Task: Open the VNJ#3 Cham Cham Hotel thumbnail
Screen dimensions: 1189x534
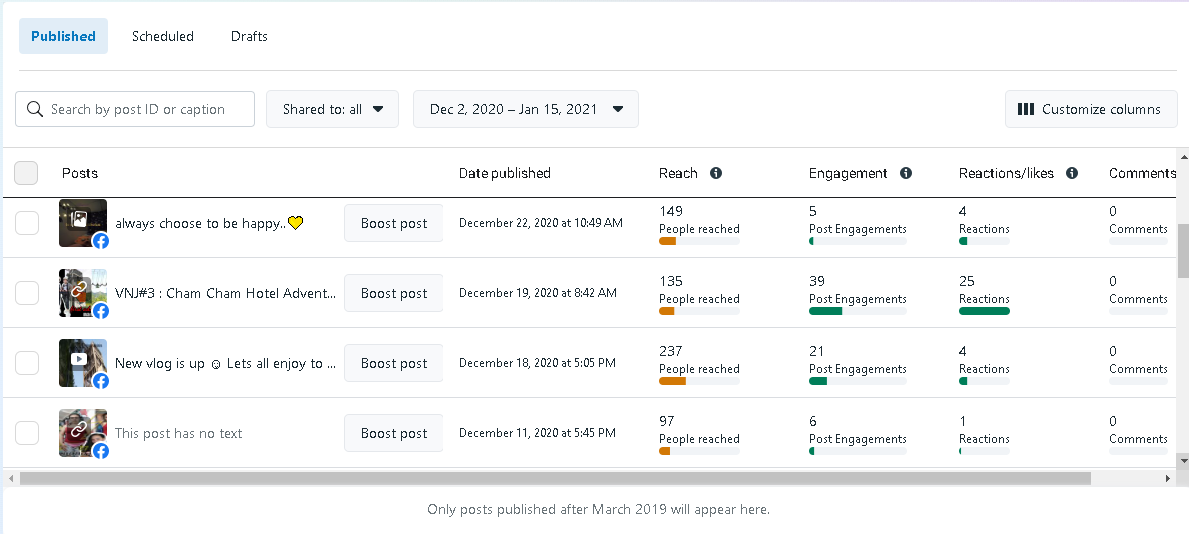Action: [82, 293]
